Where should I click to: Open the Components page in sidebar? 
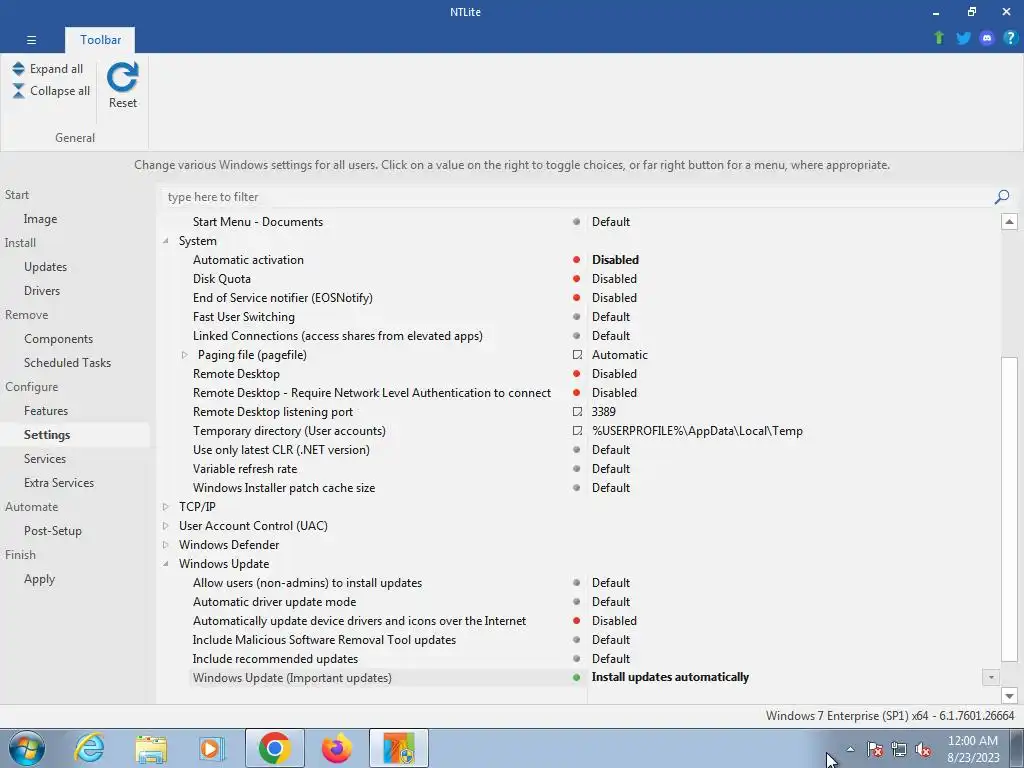click(x=58, y=338)
